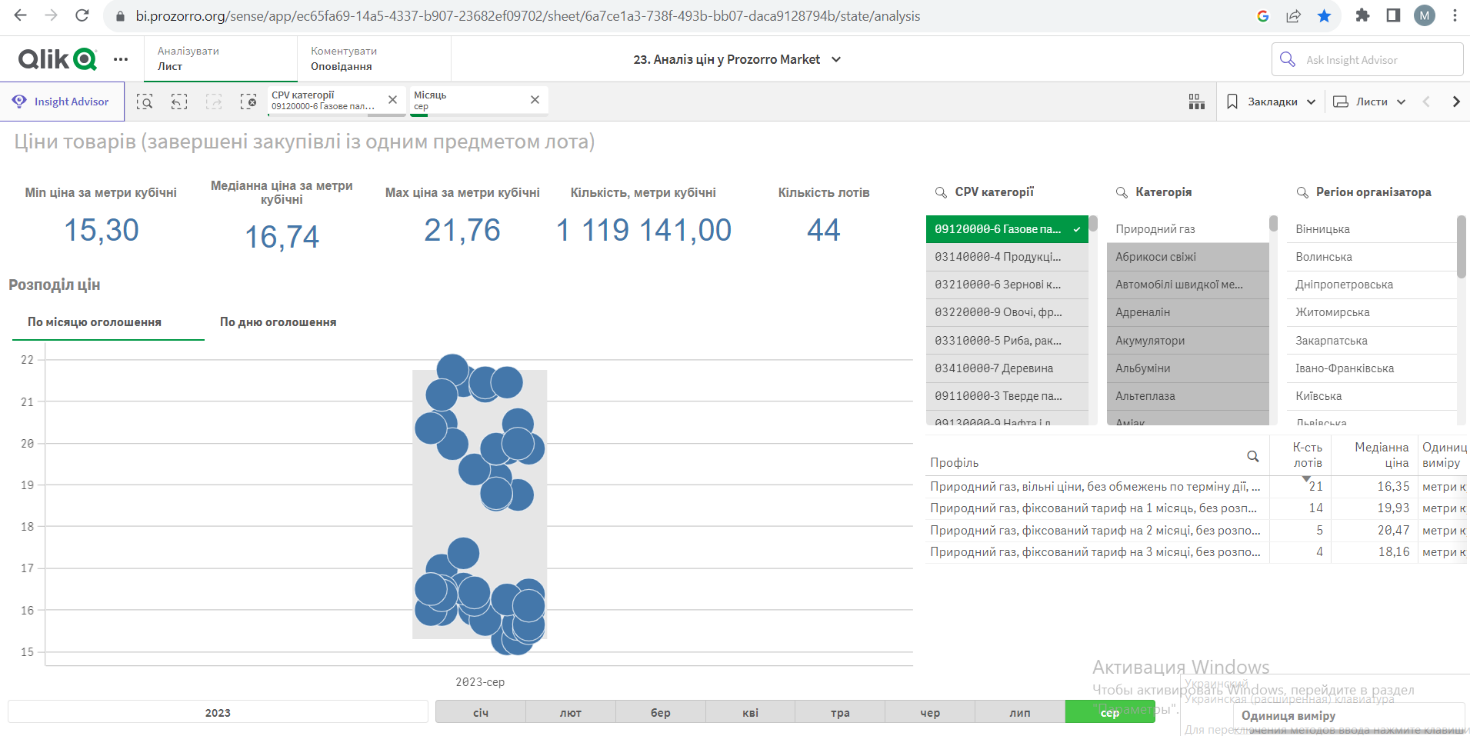Image resolution: width=1470 pixels, height=736 pixels.
Task: Switch to Аналізувати Лист tab
Action: point(221,59)
